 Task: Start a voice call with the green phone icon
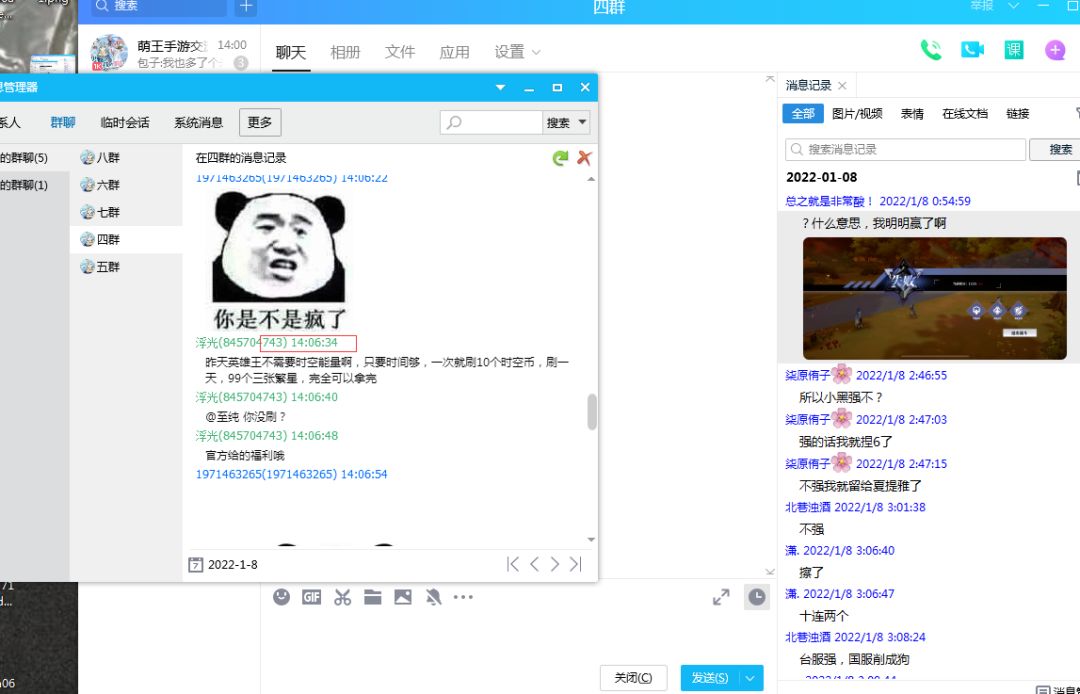pos(931,50)
